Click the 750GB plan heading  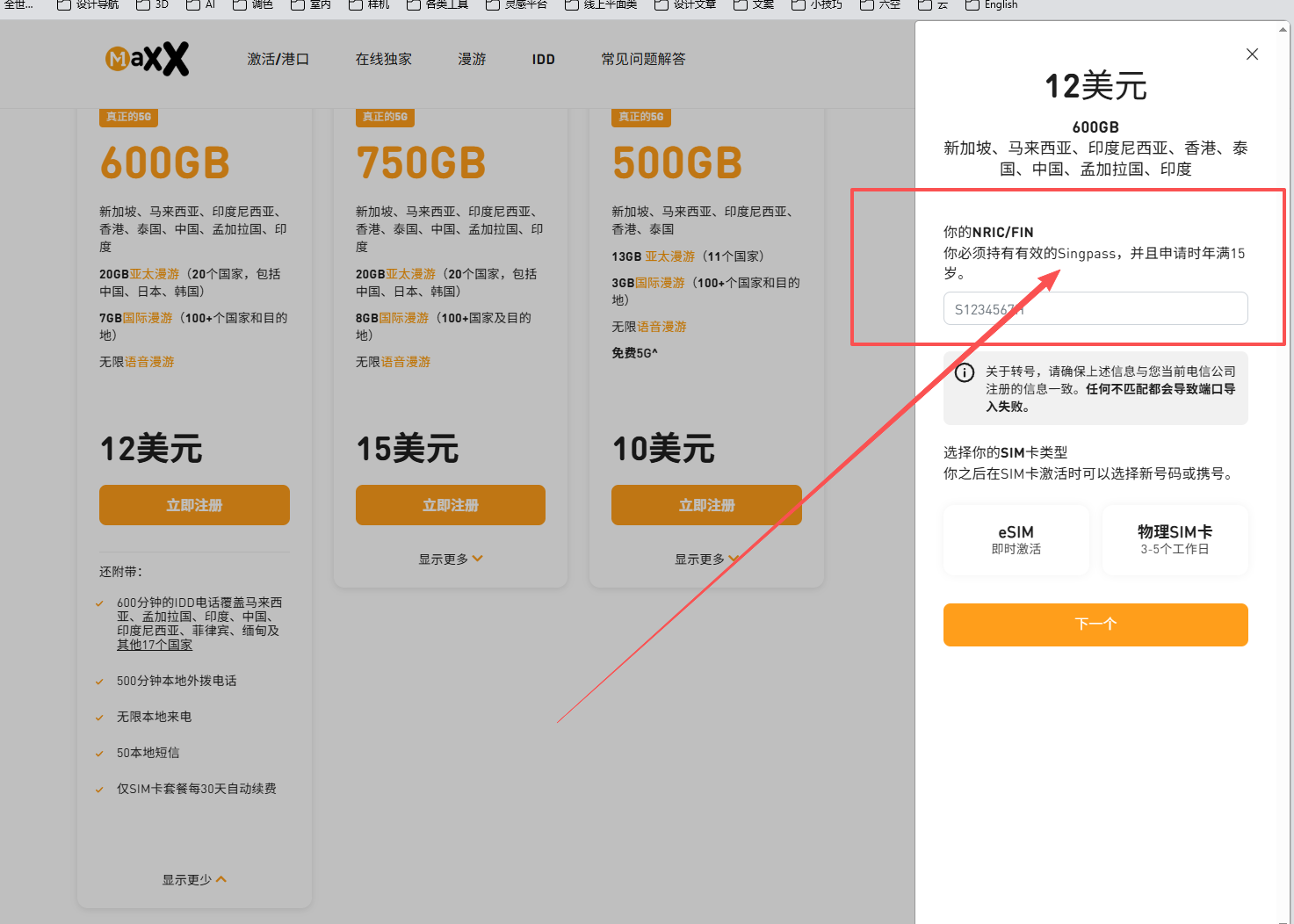[x=421, y=163]
